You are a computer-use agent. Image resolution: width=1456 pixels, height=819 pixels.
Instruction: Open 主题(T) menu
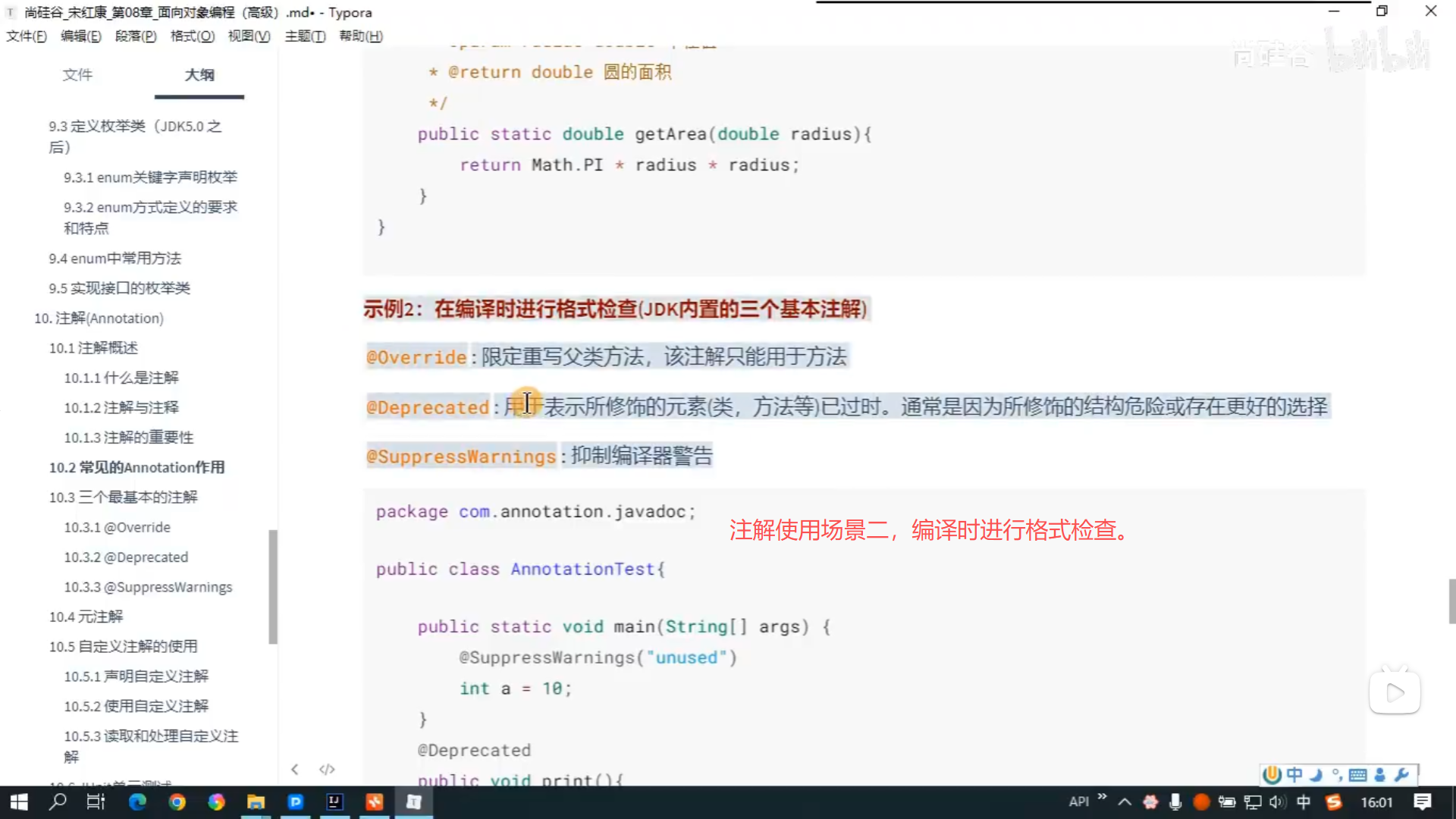305,36
